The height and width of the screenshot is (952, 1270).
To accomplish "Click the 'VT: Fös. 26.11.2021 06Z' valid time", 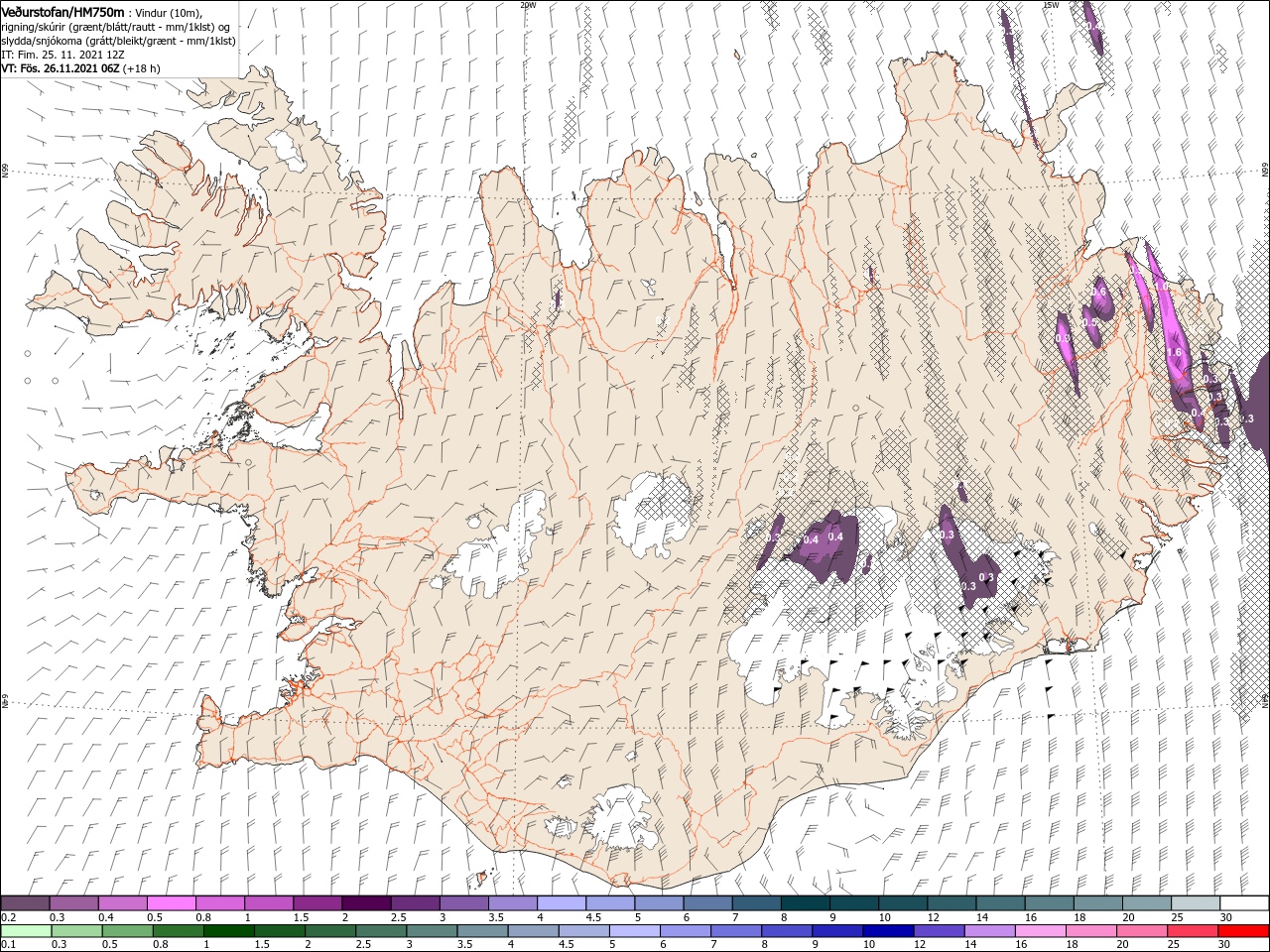I will coord(61,68).
